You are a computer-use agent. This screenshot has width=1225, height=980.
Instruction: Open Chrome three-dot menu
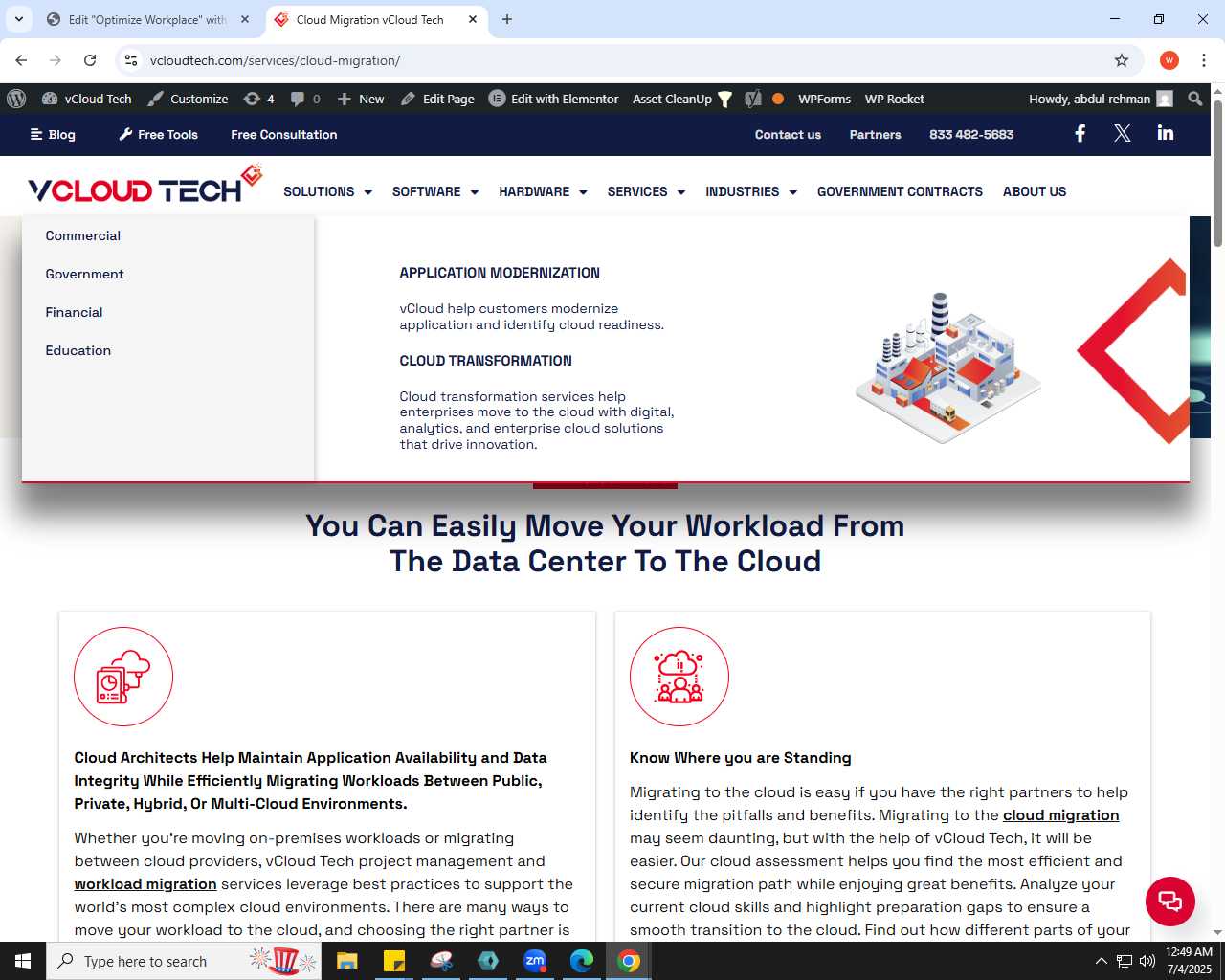(x=1204, y=60)
